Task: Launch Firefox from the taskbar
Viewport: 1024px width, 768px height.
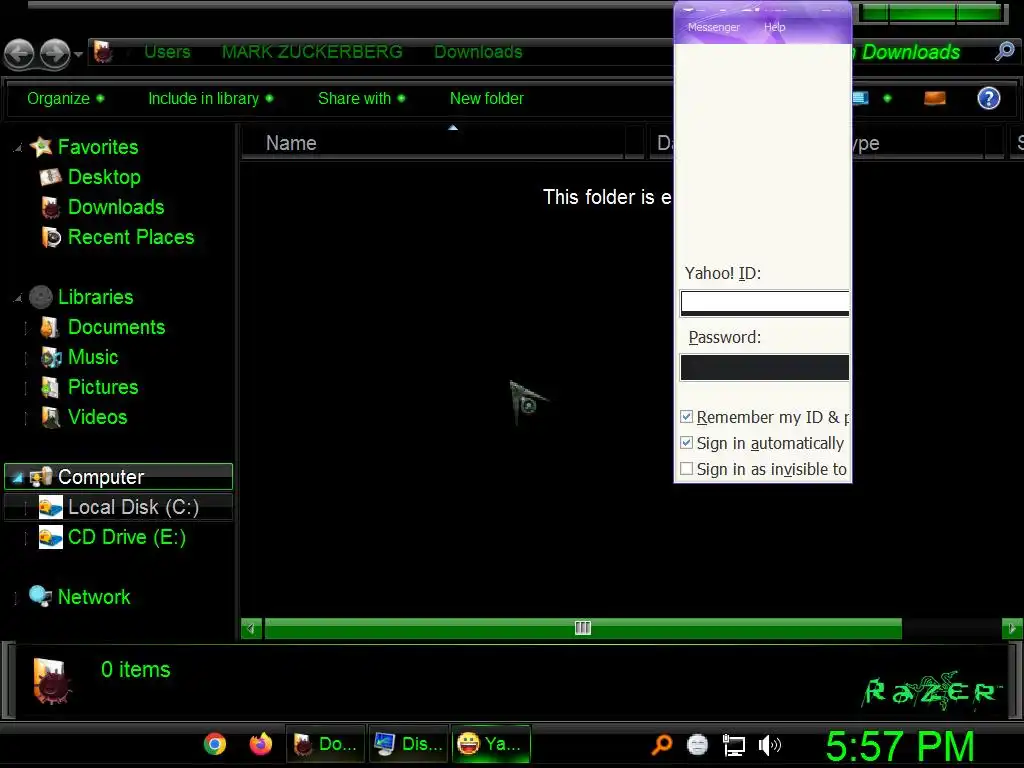Action: tap(261, 744)
